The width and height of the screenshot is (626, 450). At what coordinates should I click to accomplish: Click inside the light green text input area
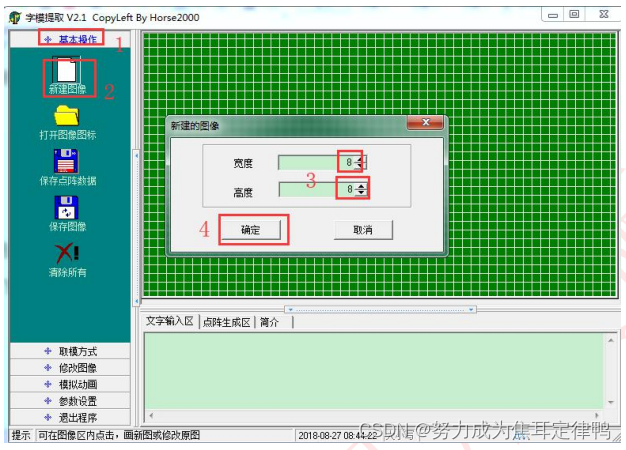(373, 371)
